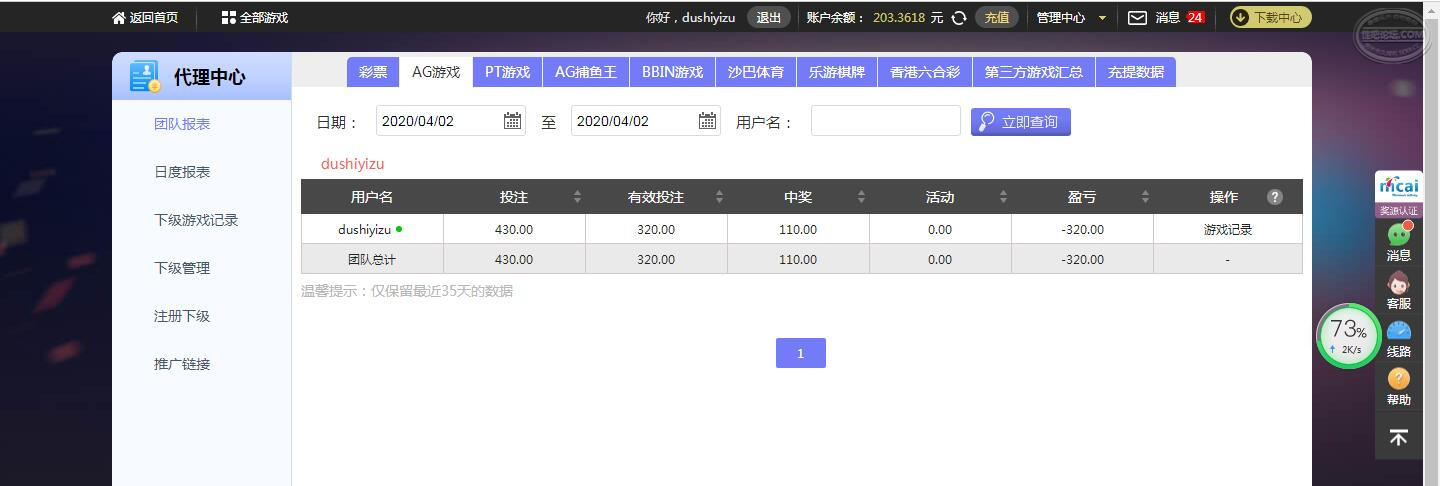This screenshot has width=1440, height=486.
Task: Open the 充提数据 tab
Action: (x=1136, y=72)
